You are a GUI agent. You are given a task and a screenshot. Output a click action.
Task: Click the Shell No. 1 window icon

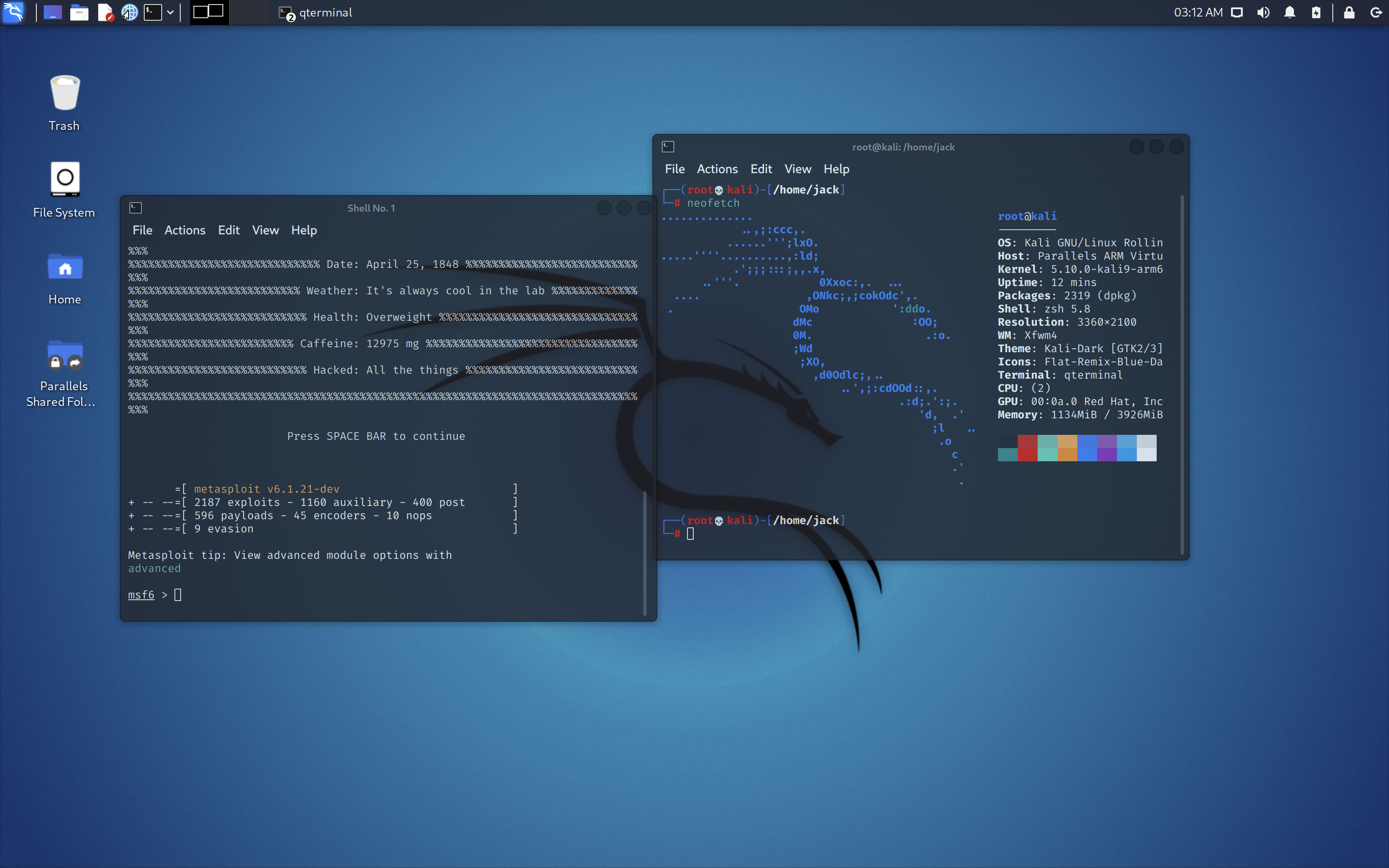136,208
